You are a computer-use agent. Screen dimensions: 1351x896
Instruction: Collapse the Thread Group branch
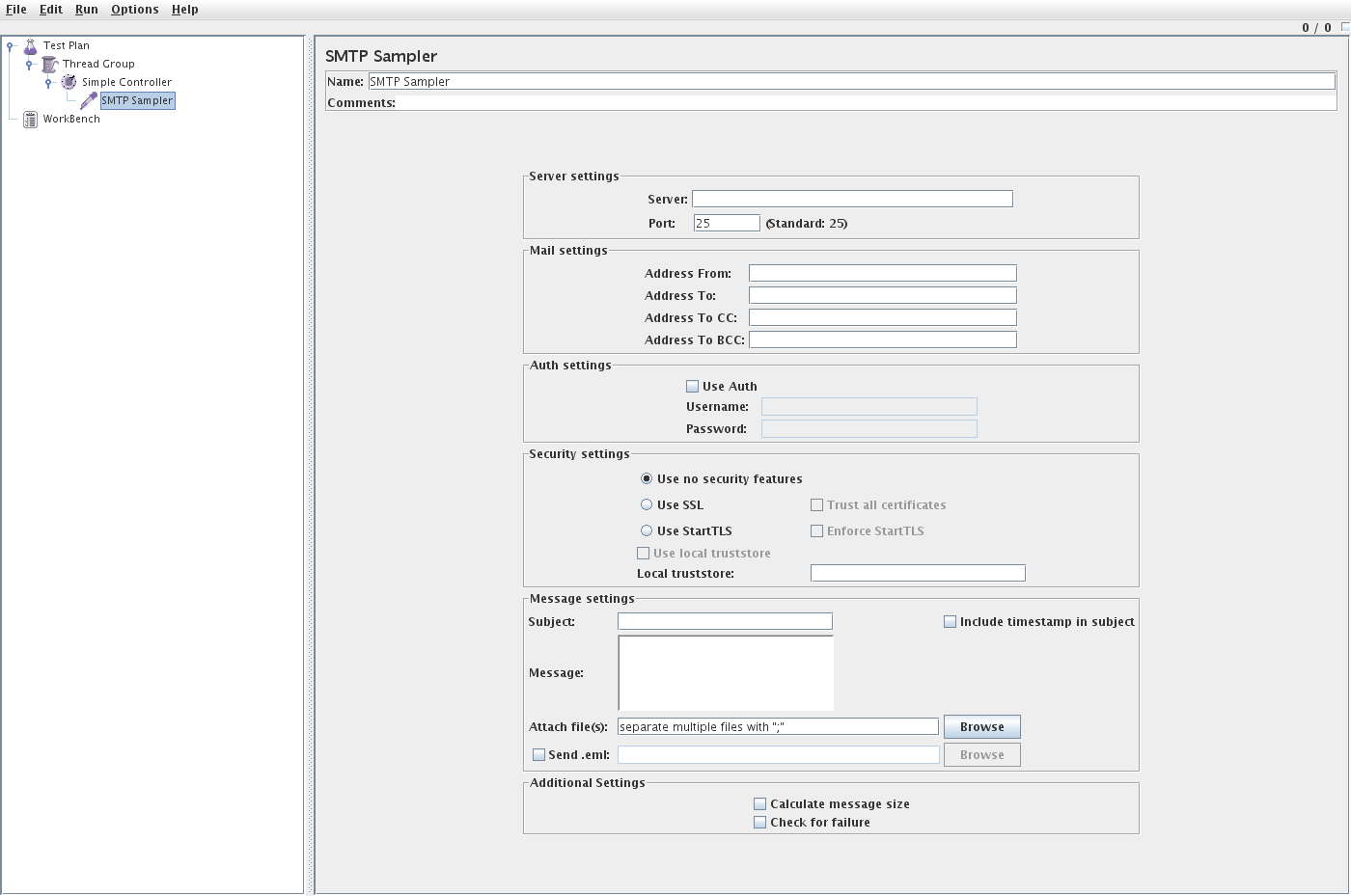click(x=28, y=64)
